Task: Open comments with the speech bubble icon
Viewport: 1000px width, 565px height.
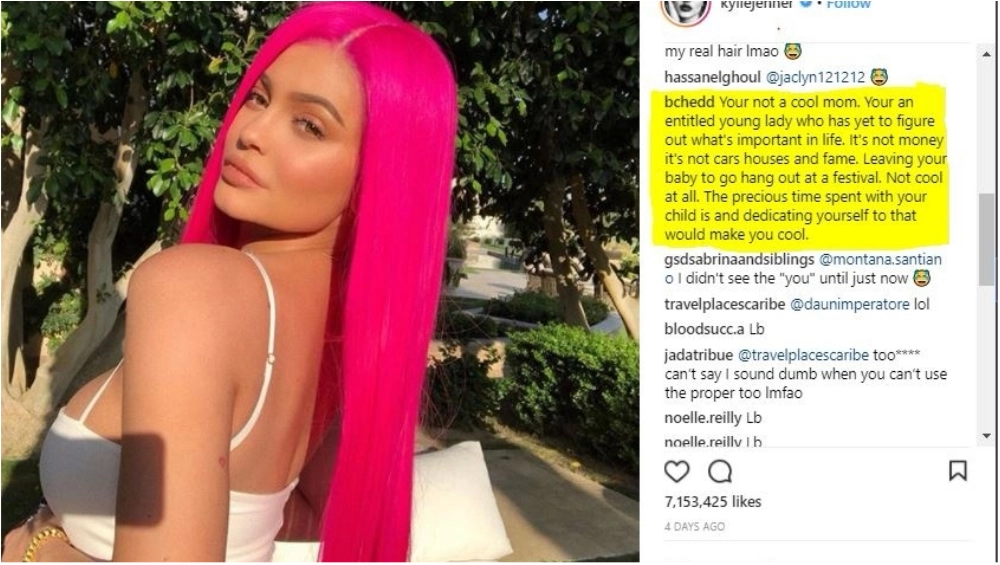Action: pos(720,472)
